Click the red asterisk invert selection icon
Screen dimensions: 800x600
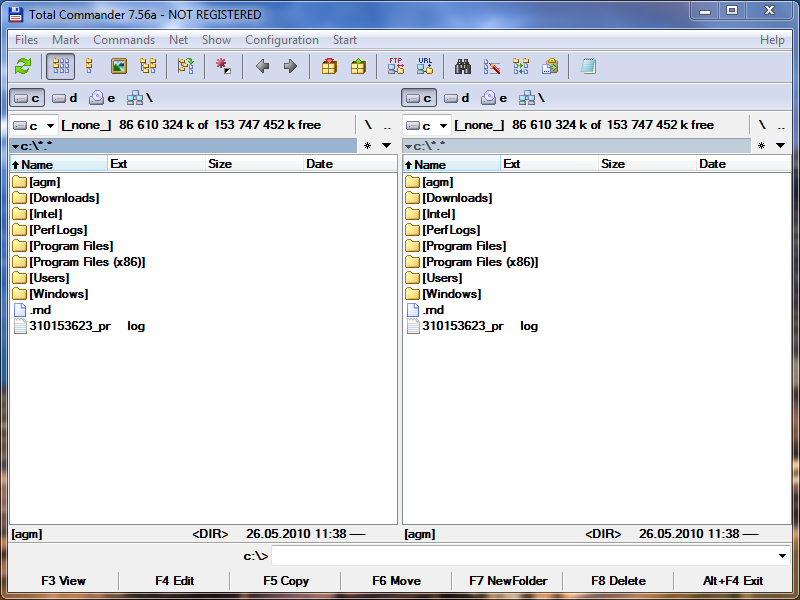(x=223, y=66)
